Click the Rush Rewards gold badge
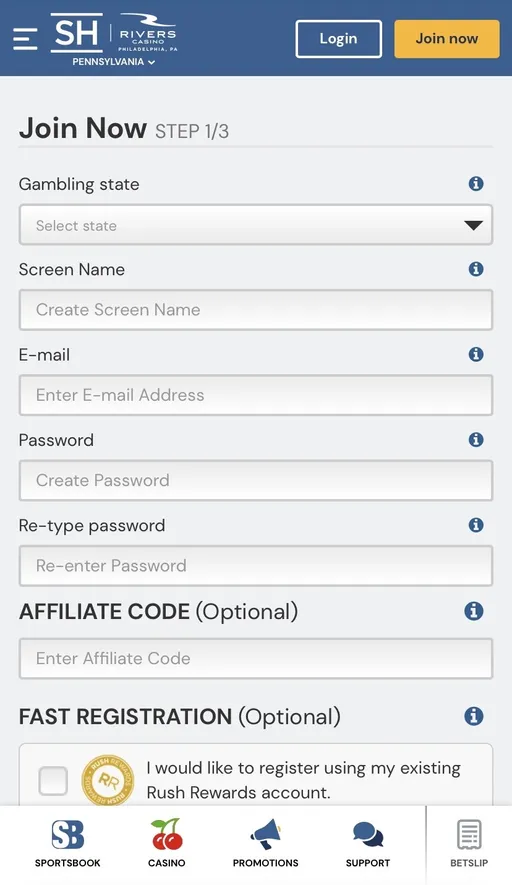 108,781
